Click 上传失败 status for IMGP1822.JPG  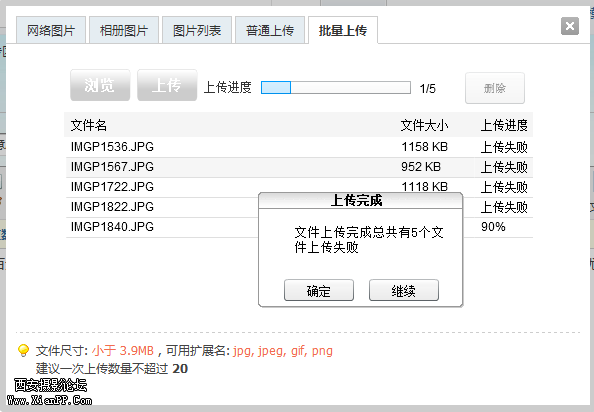click(504, 207)
